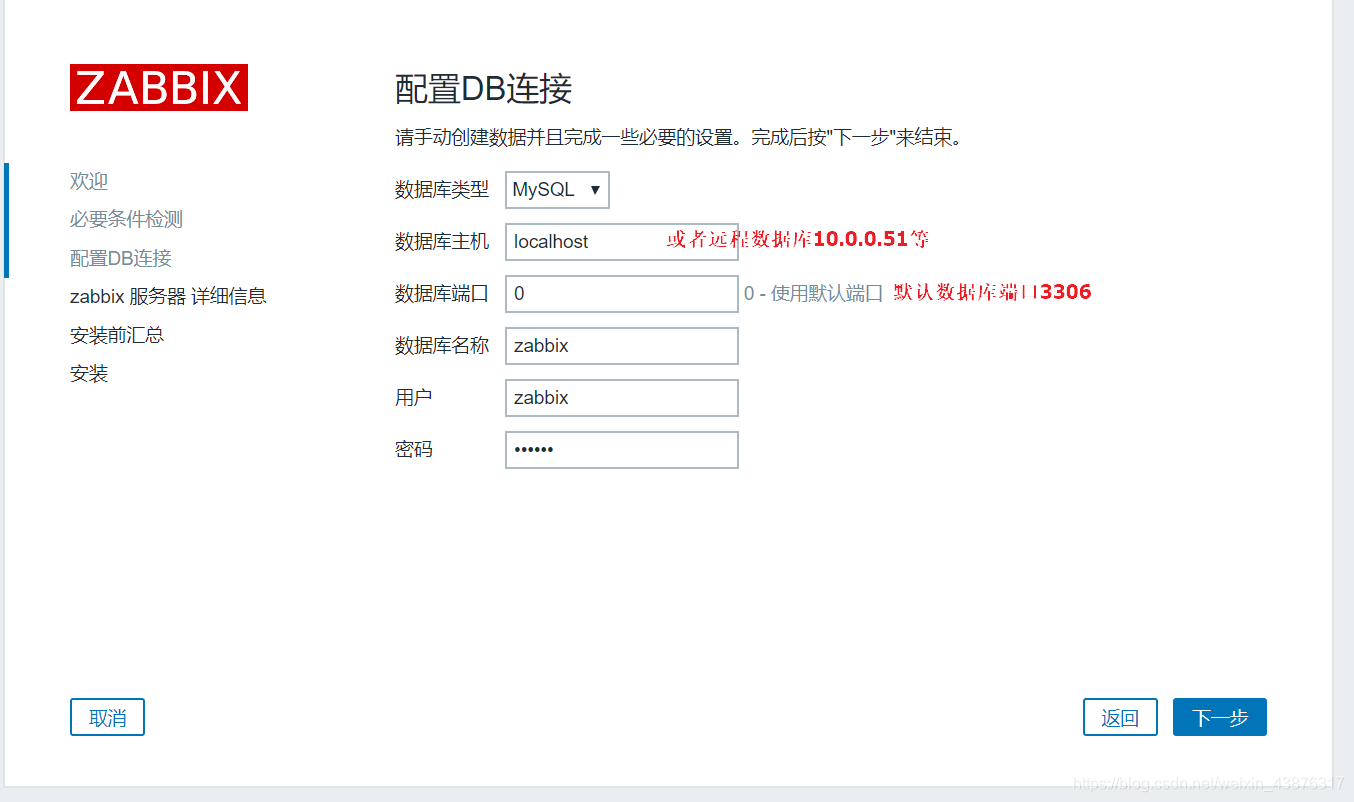Click the database host field containing localhost
This screenshot has height=802, width=1354.
pyautogui.click(x=622, y=242)
